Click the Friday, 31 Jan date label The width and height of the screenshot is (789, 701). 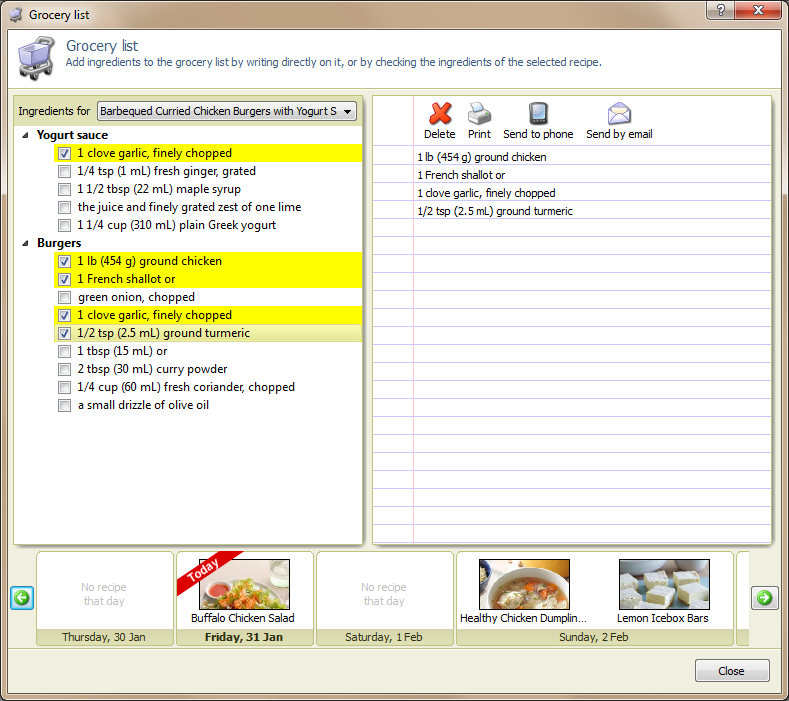click(244, 637)
